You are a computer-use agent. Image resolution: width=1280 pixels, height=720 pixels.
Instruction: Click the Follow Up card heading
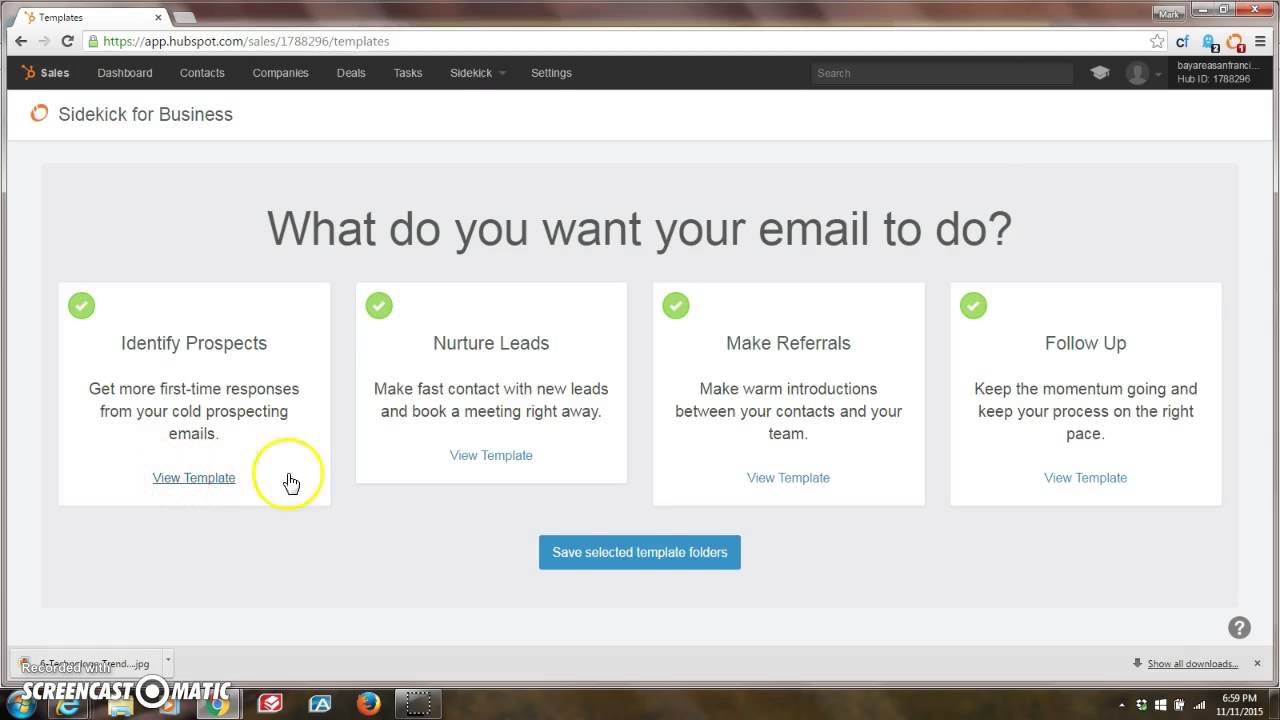pos(1085,343)
